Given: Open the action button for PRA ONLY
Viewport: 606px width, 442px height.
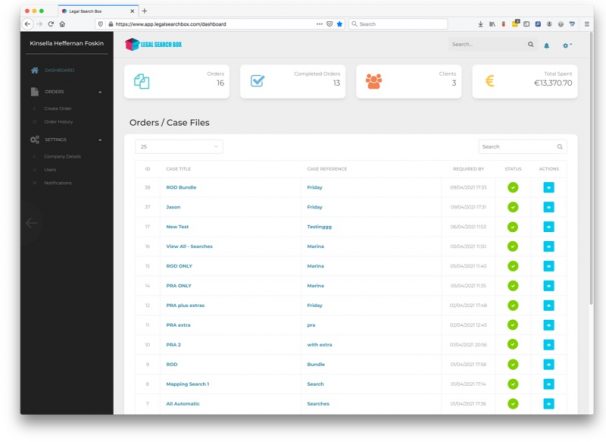Looking at the screenshot, I should pyautogui.click(x=548, y=286).
